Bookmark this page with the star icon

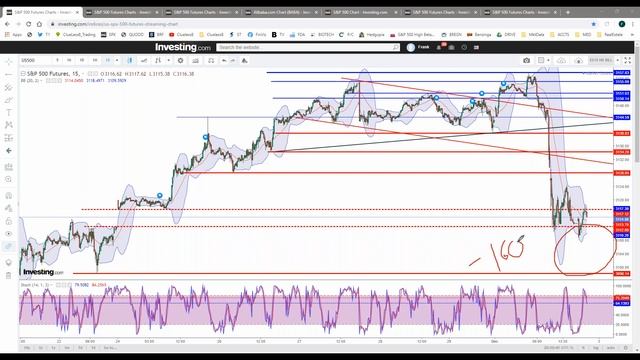pyautogui.click(x=594, y=24)
